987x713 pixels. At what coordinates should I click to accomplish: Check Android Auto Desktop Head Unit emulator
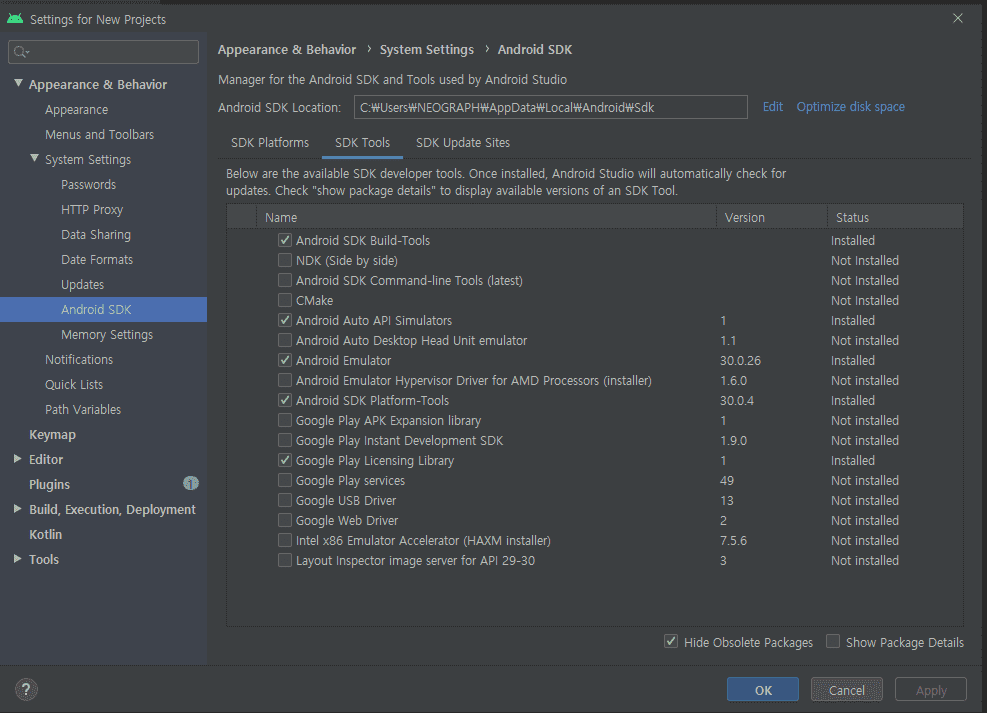(285, 340)
